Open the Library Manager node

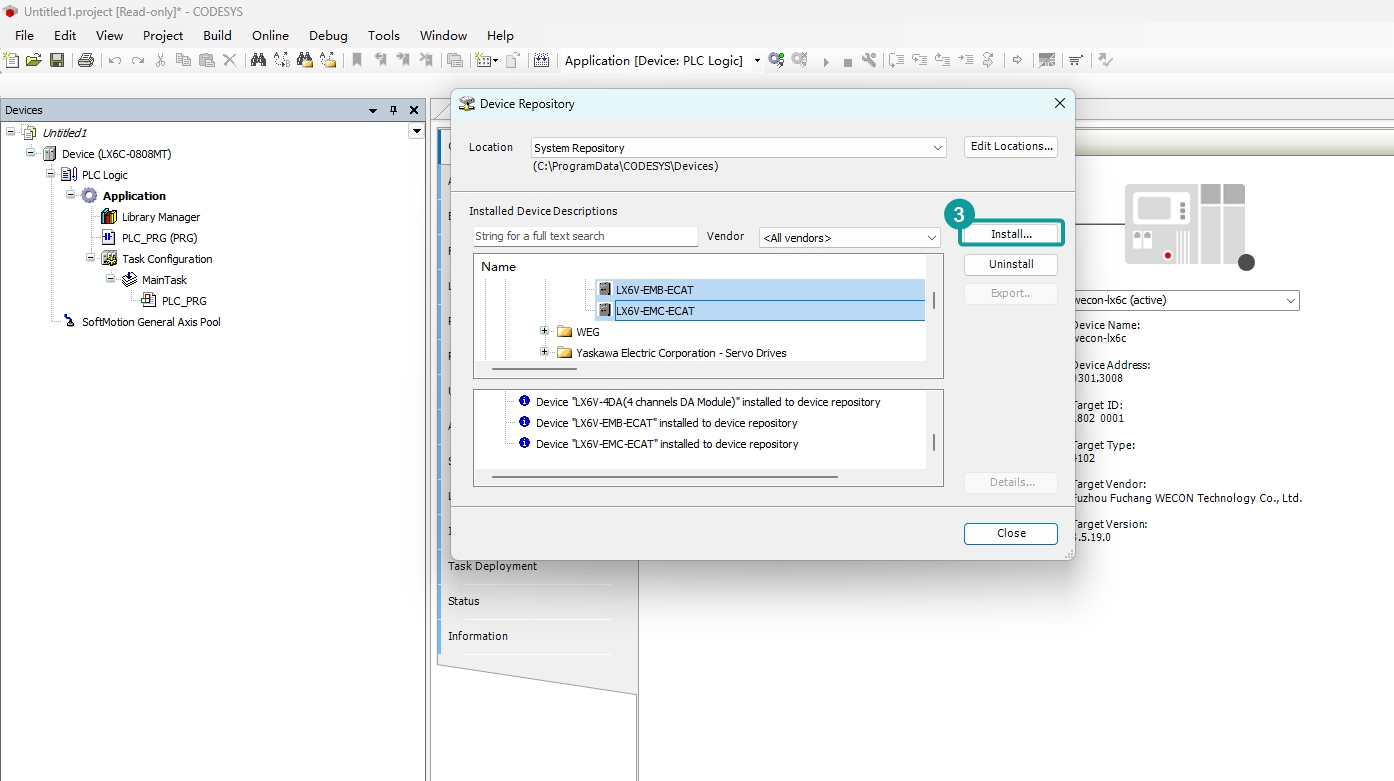(160, 217)
